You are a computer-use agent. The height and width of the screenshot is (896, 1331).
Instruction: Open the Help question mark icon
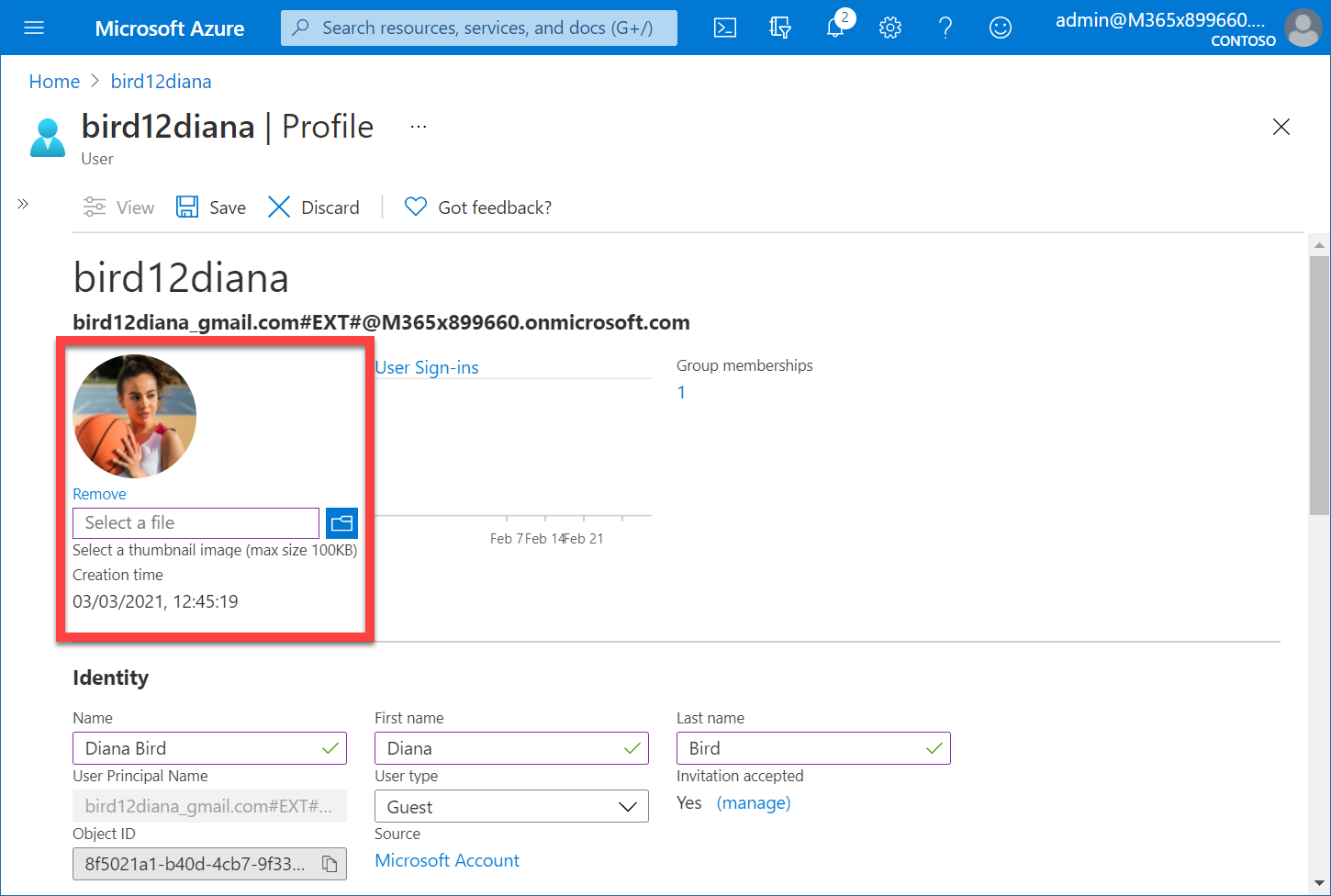pyautogui.click(x=945, y=28)
